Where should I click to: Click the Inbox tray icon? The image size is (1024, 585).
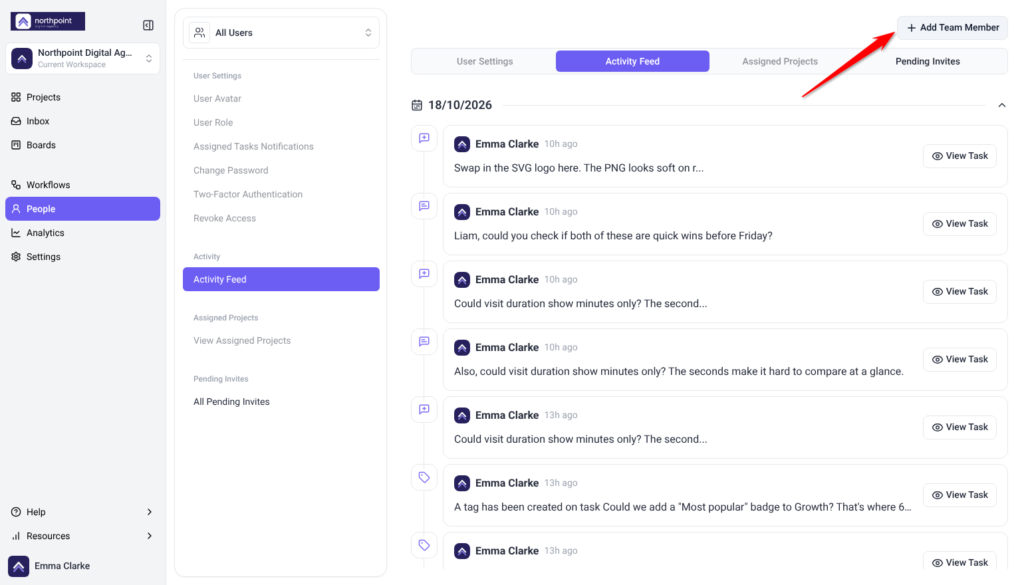coord(16,121)
